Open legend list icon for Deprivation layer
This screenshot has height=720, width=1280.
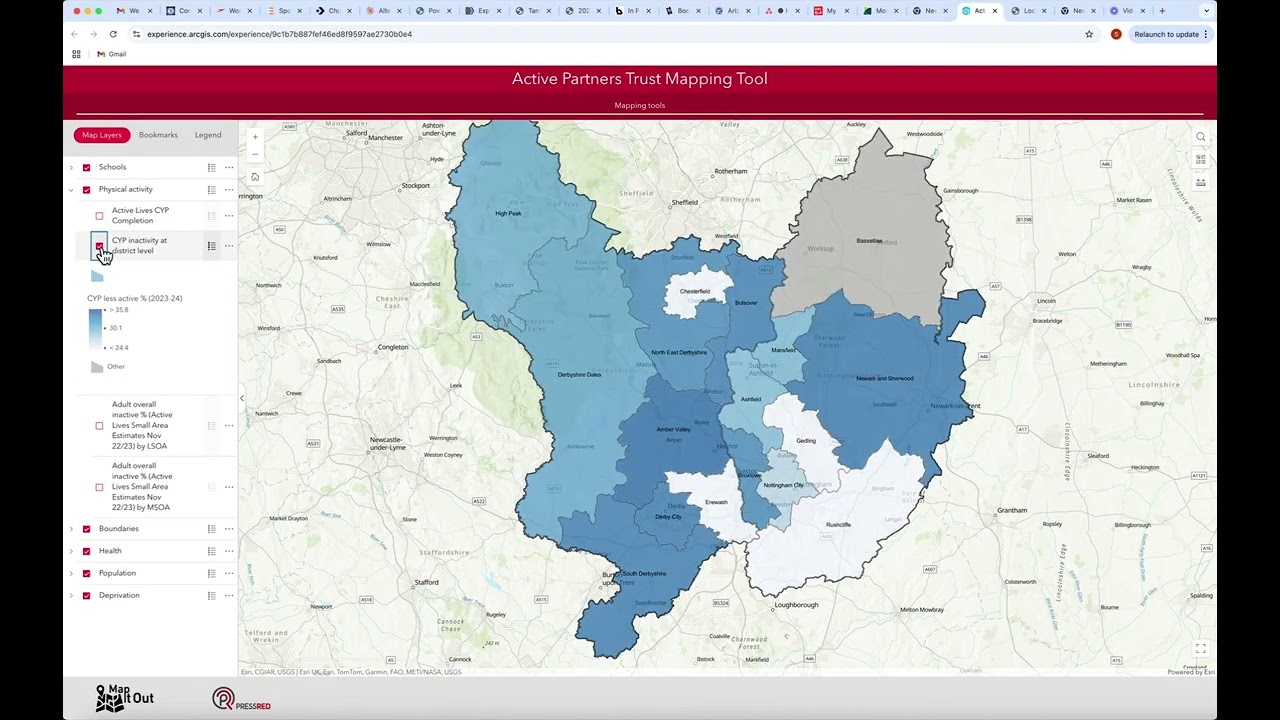[211, 595]
